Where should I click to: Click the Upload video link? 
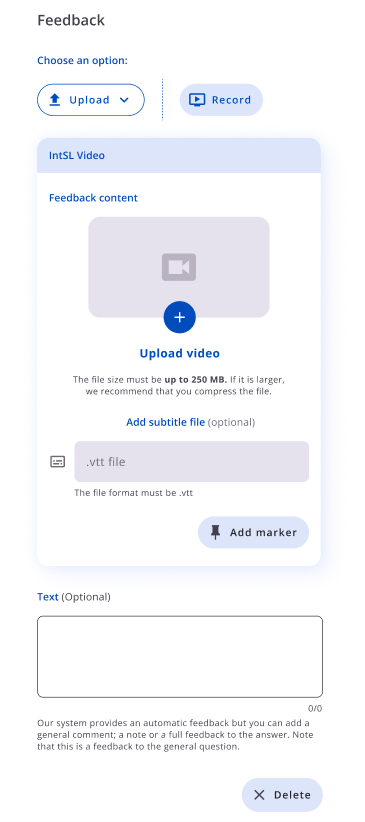point(179,353)
